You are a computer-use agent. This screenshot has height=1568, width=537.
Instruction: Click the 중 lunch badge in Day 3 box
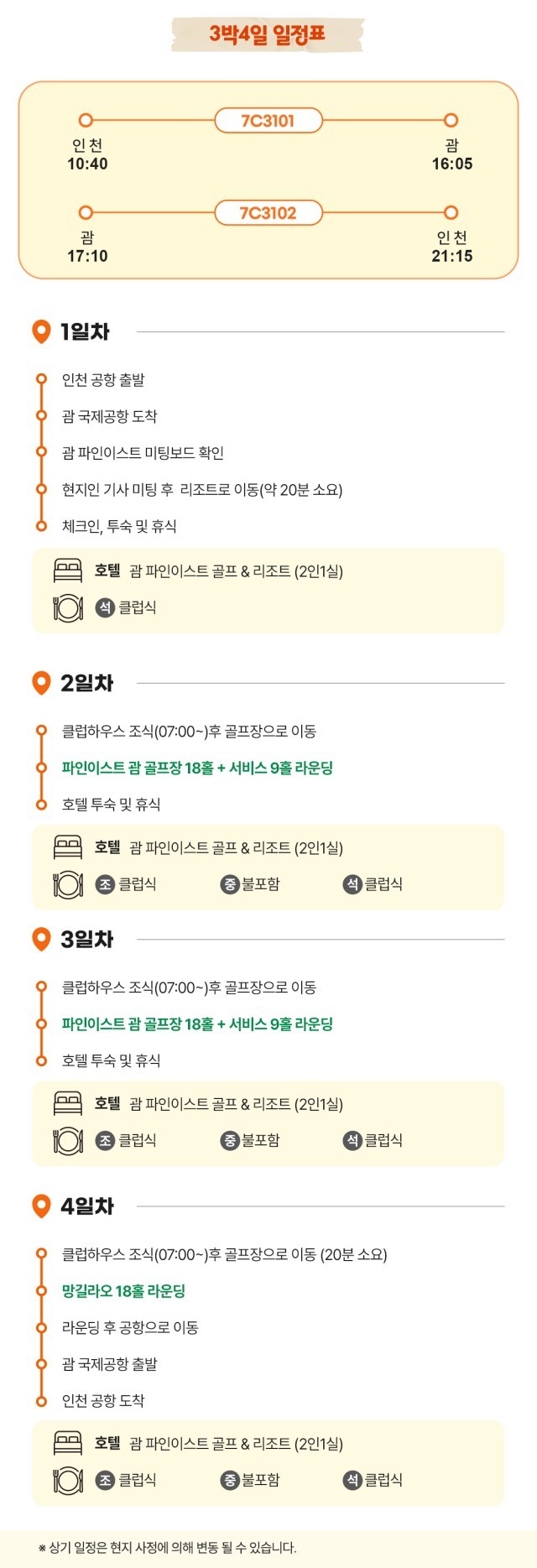(230, 1140)
